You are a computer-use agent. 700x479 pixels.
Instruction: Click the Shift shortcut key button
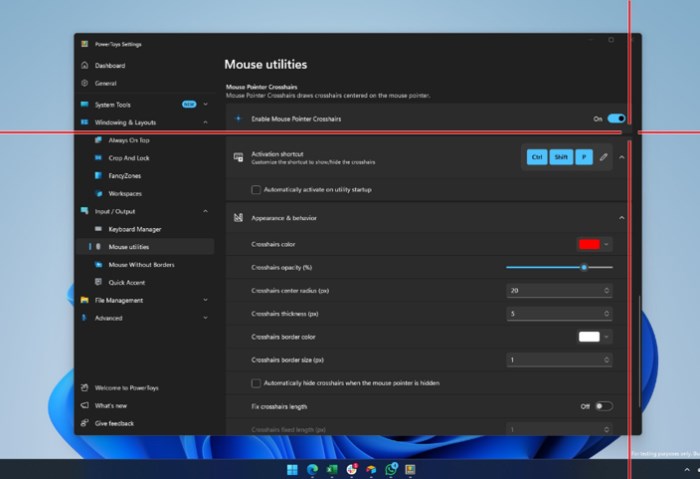point(561,157)
